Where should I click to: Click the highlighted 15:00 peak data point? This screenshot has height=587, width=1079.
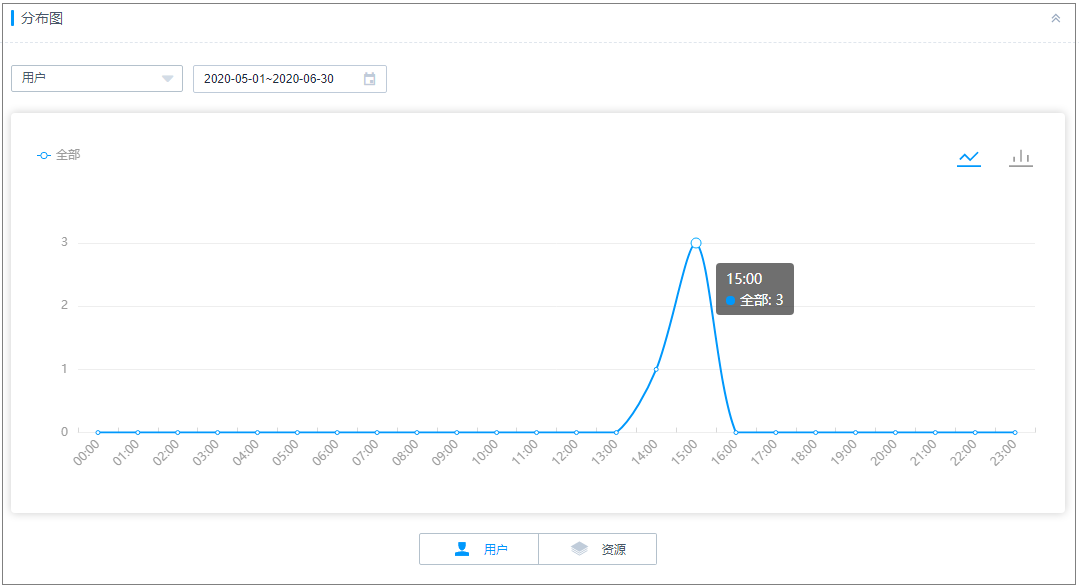[x=696, y=243]
